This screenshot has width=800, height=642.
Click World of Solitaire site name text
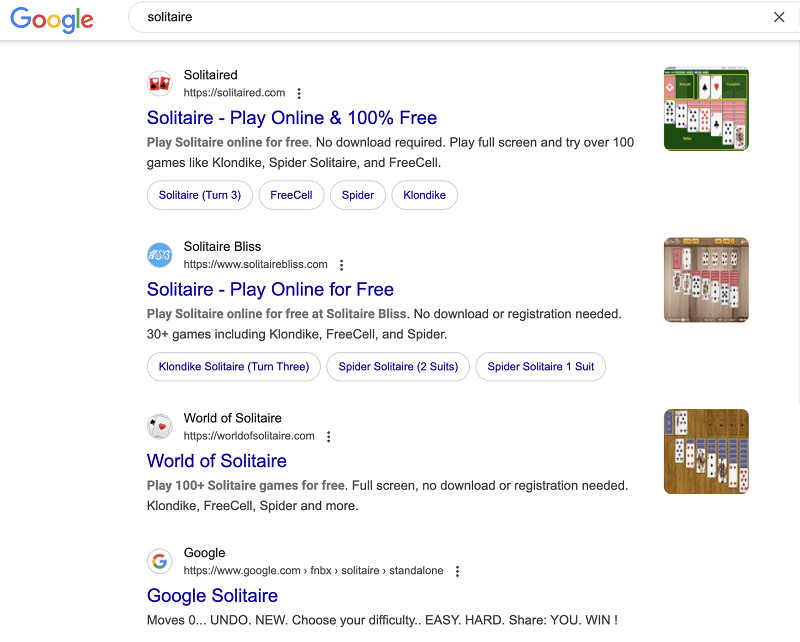(233, 418)
